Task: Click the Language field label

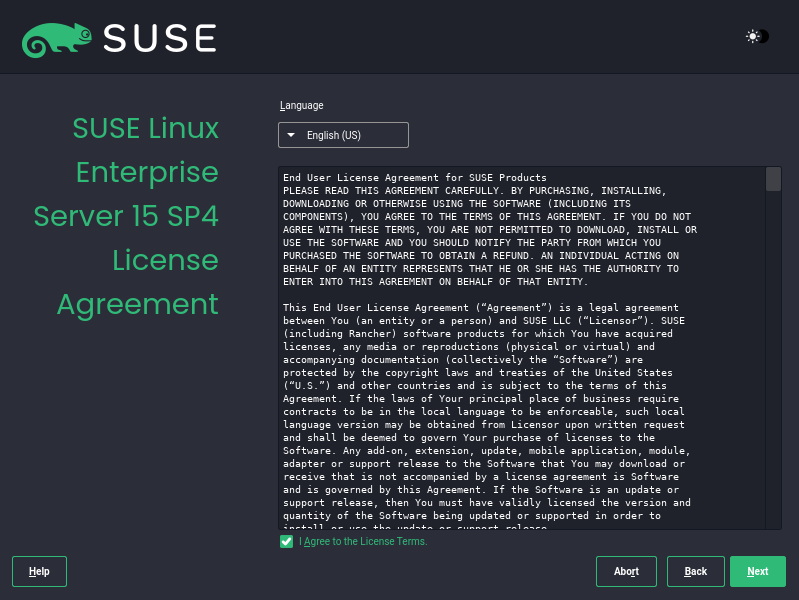Action: (x=302, y=106)
